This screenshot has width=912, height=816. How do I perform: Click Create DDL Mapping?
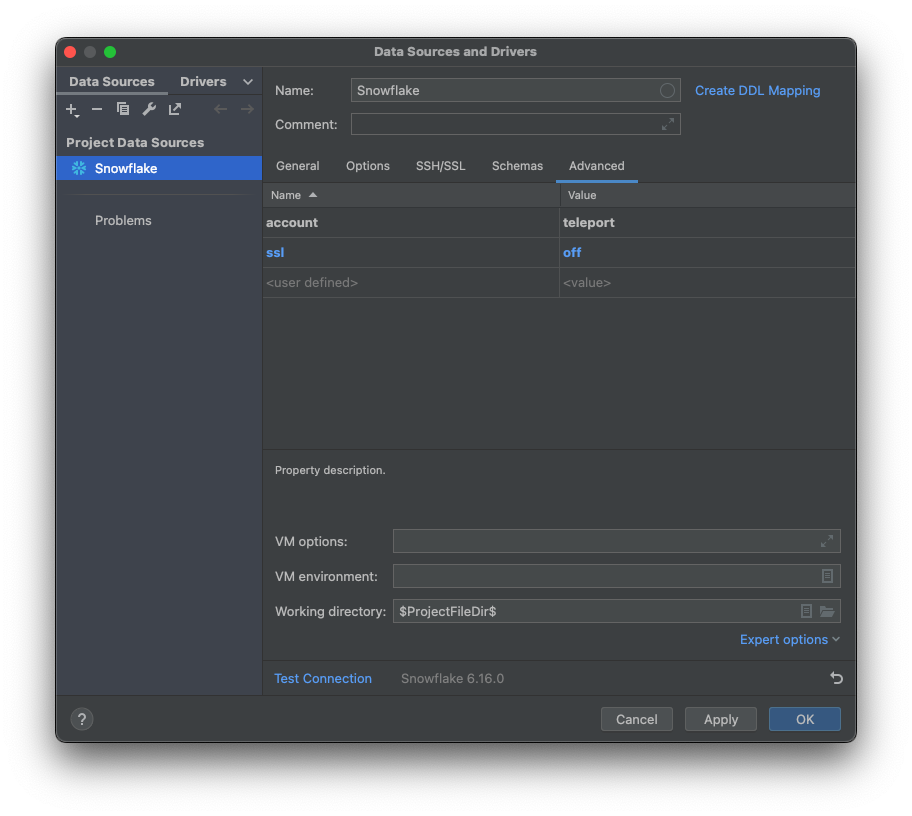click(757, 90)
